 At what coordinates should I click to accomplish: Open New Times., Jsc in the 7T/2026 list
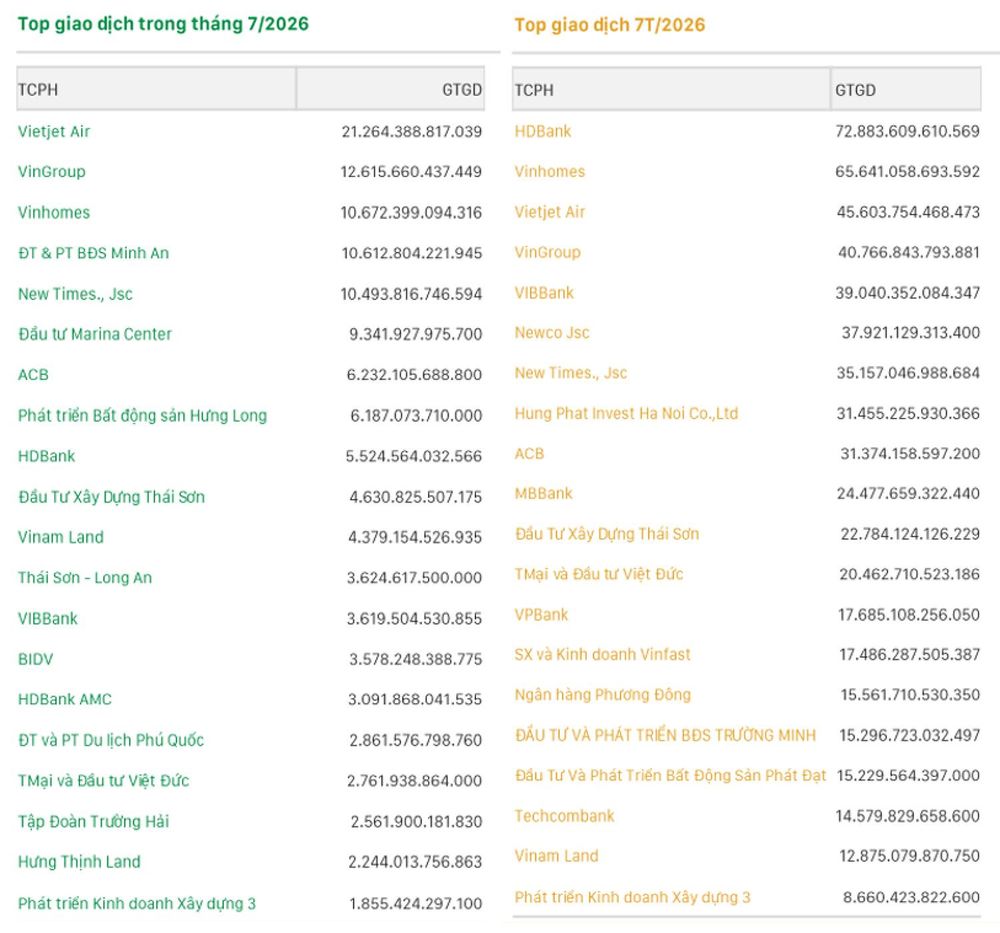pos(571,373)
